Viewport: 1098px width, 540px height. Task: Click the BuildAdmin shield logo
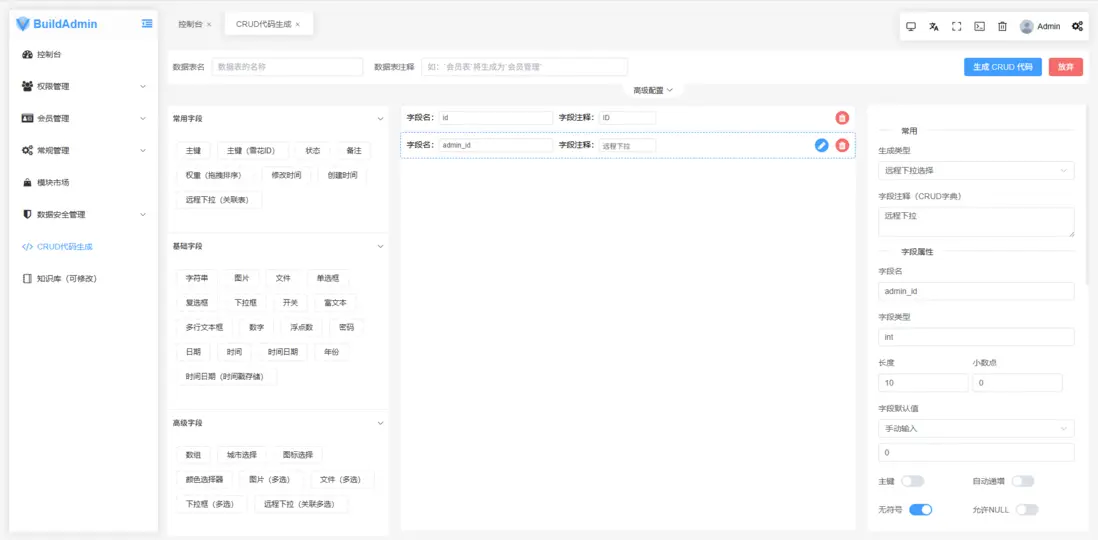tap(23, 24)
